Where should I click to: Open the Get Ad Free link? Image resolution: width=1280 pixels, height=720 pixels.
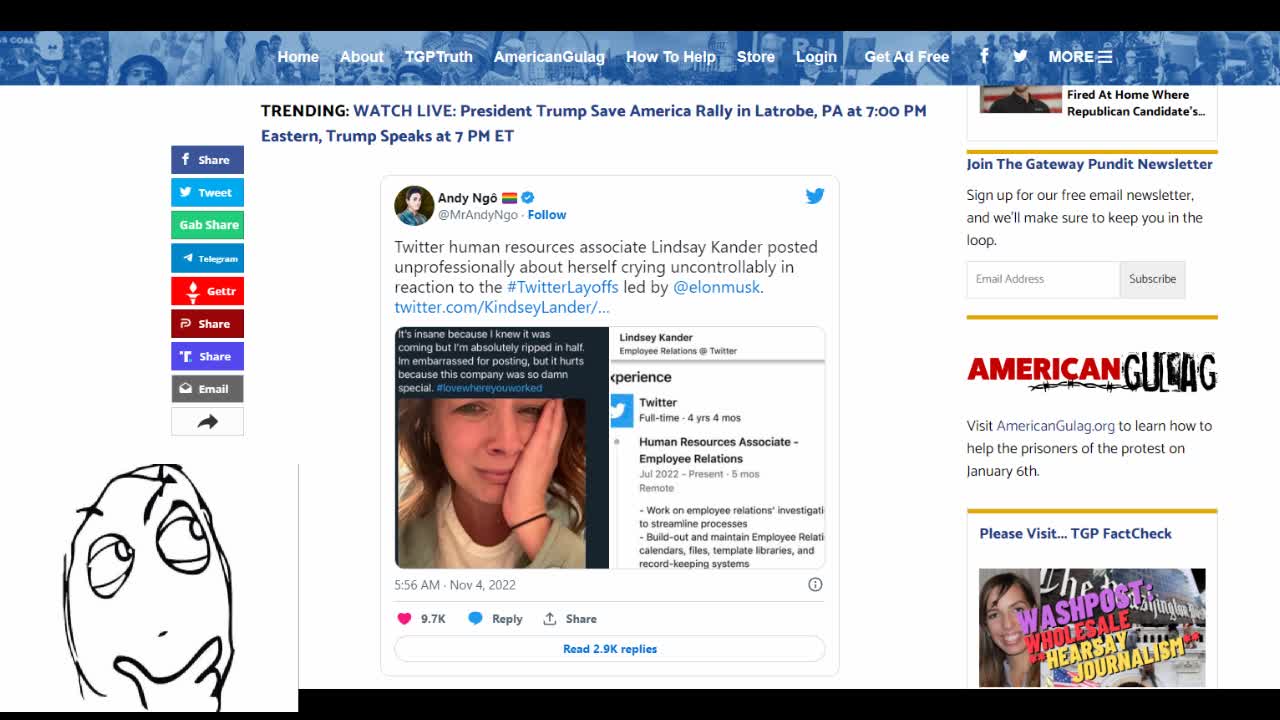coord(907,57)
